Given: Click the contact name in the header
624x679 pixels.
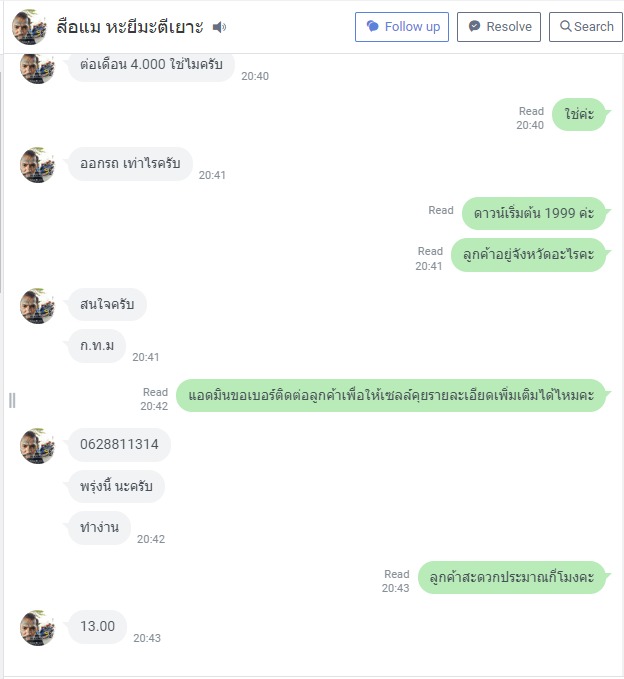Looking at the screenshot, I should pos(130,27).
